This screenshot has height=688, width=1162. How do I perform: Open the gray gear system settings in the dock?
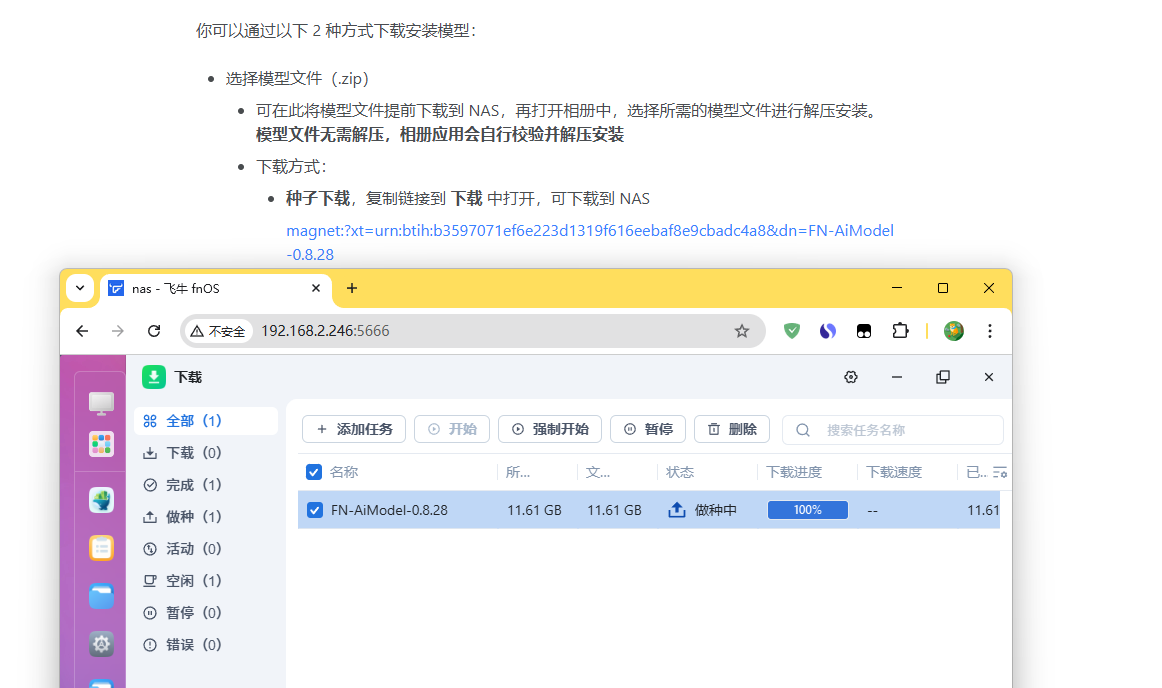pos(101,644)
